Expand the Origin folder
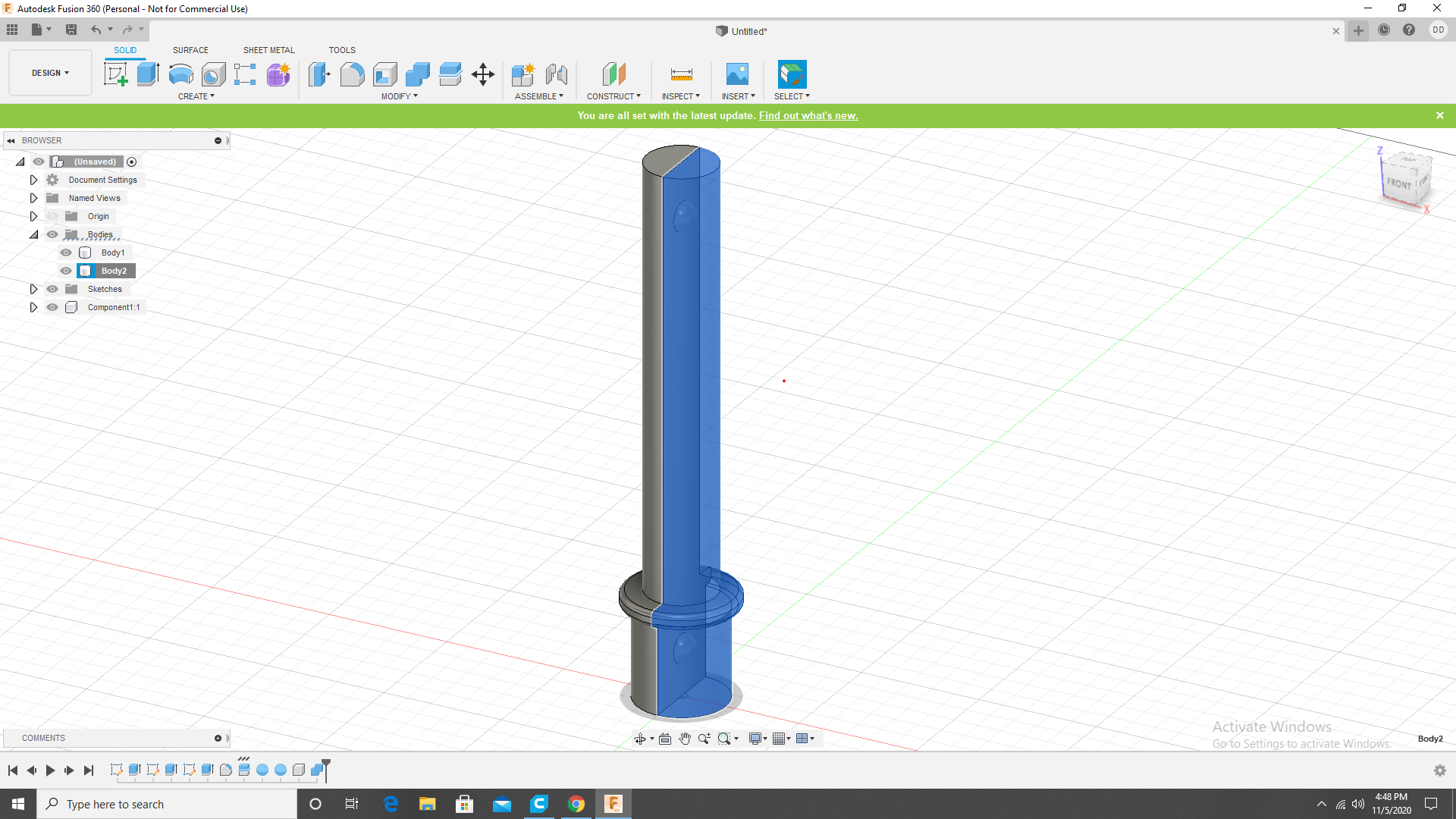Viewport: 1456px width, 819px height. [x=33, y=216]
